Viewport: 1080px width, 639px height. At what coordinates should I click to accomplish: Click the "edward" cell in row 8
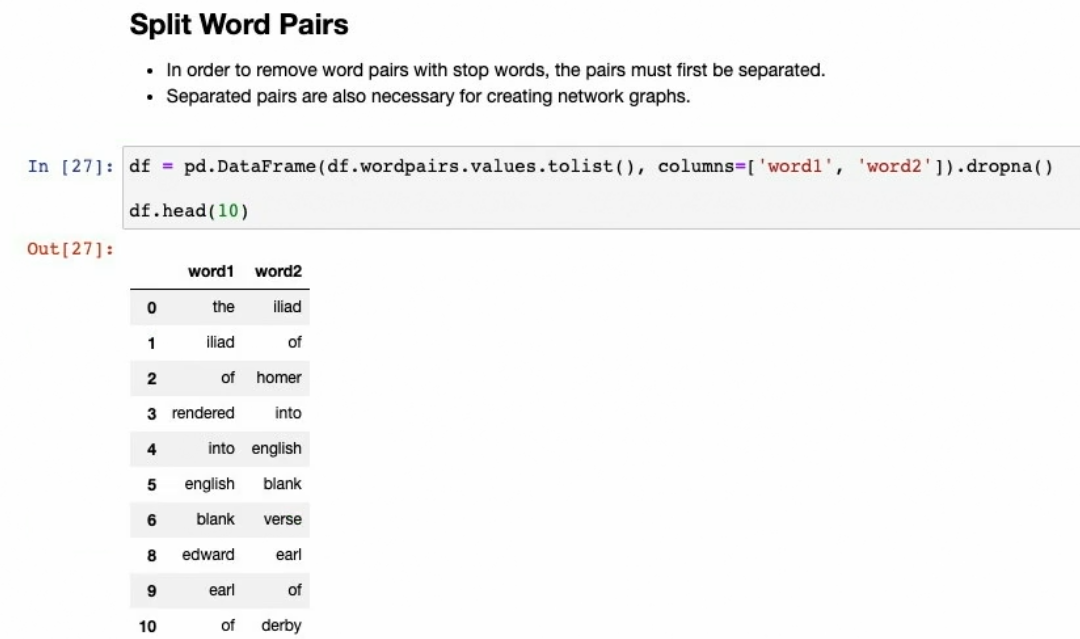pyautogui.click(x=208, y=554)
